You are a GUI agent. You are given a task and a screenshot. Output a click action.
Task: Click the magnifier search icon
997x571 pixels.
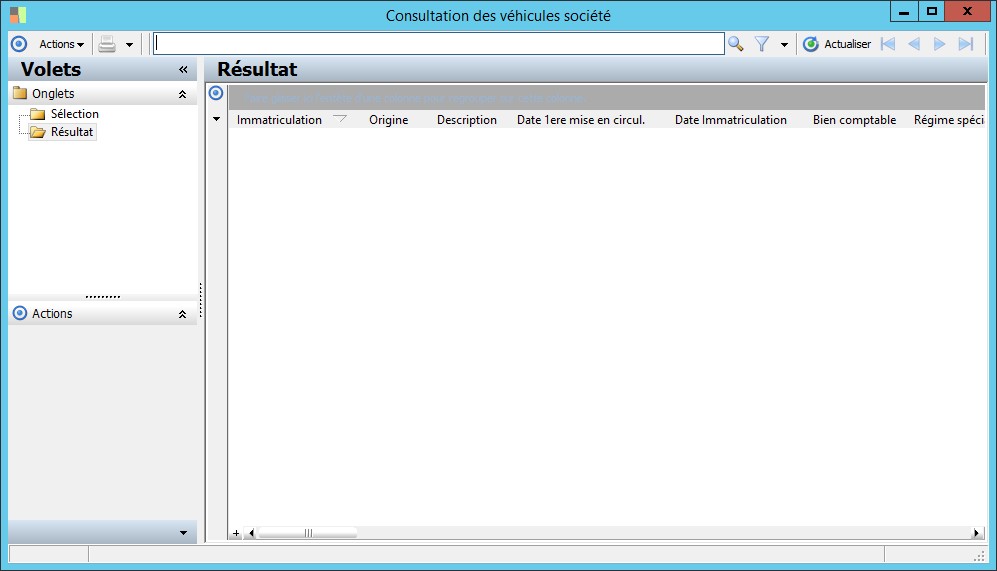click(x=736, y=44)
